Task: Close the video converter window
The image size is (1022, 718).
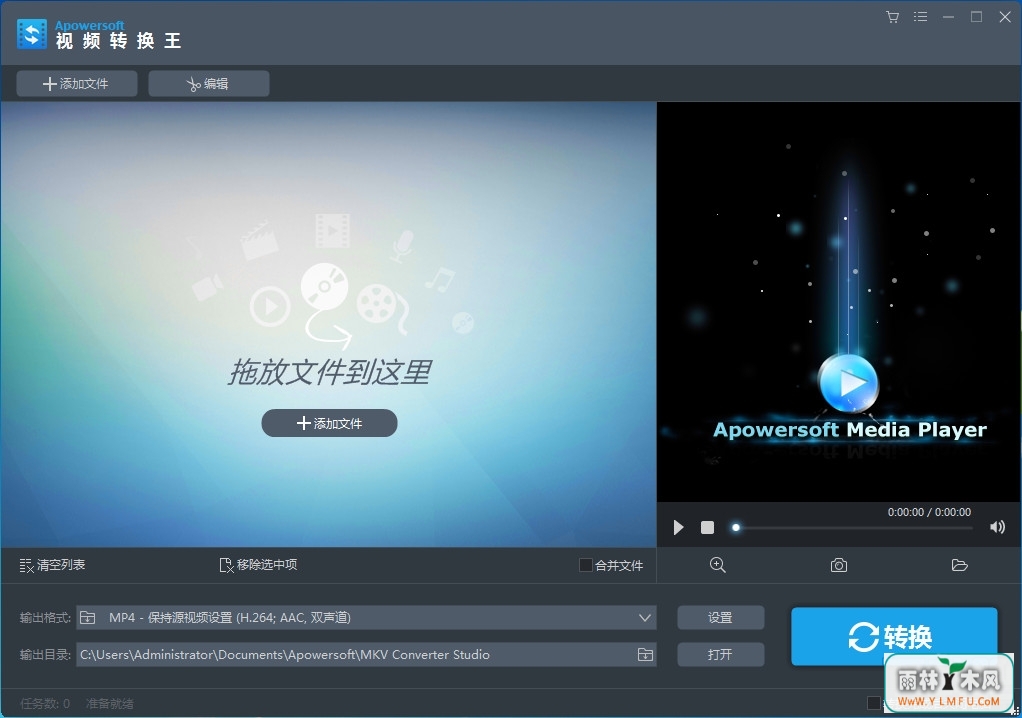Action: [x=1005, y=17]
